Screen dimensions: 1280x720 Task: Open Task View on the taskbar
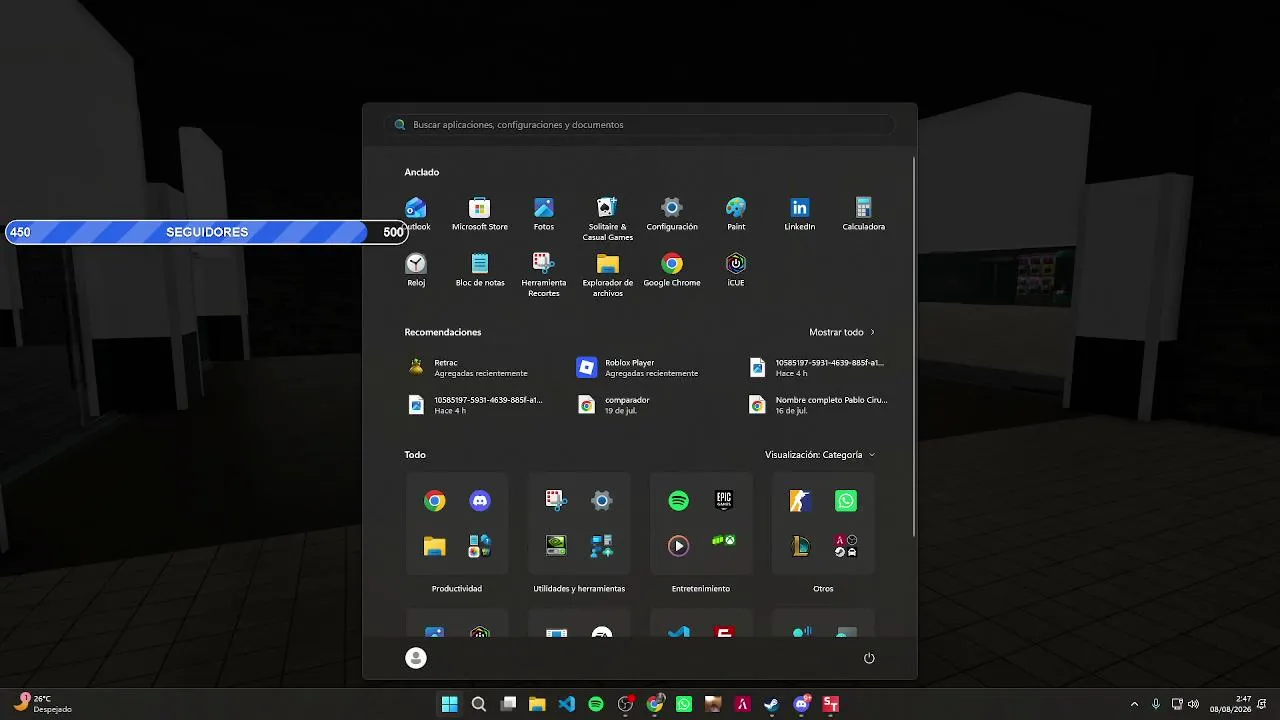508,704
